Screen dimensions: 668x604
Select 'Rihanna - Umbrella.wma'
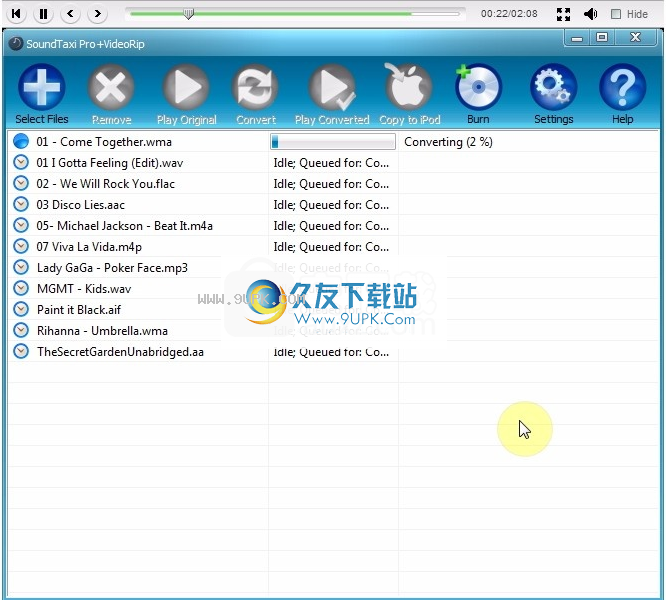(102, 331)
